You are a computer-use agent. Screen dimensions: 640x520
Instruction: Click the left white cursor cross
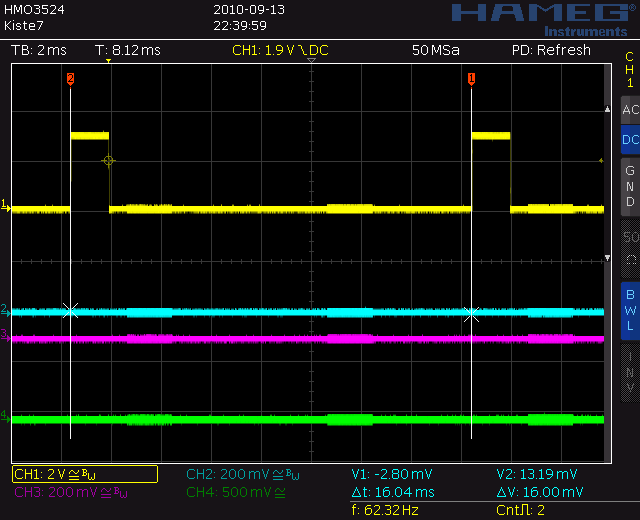[71, 311]
